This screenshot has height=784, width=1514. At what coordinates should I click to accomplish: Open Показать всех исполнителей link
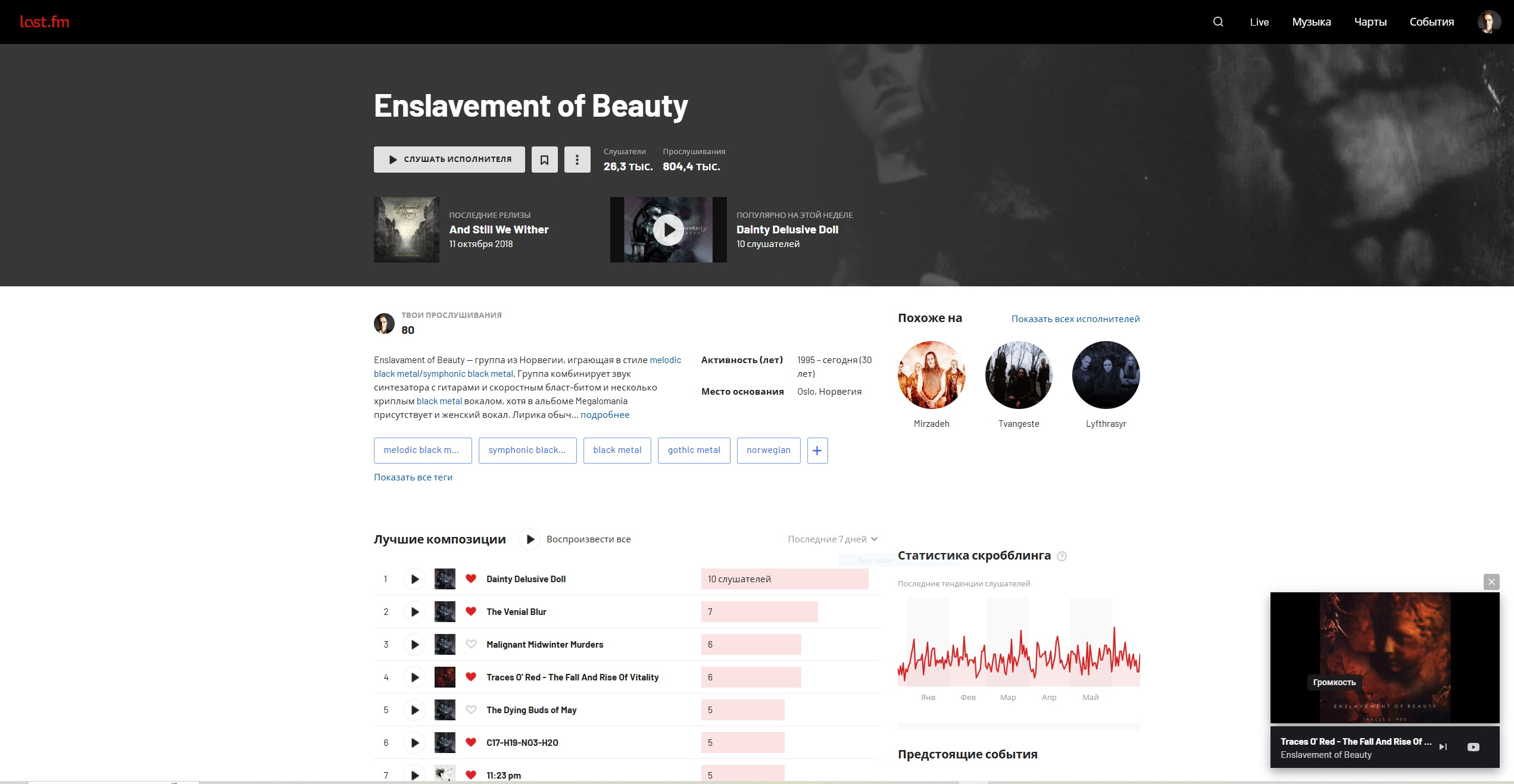point(1075,319)
